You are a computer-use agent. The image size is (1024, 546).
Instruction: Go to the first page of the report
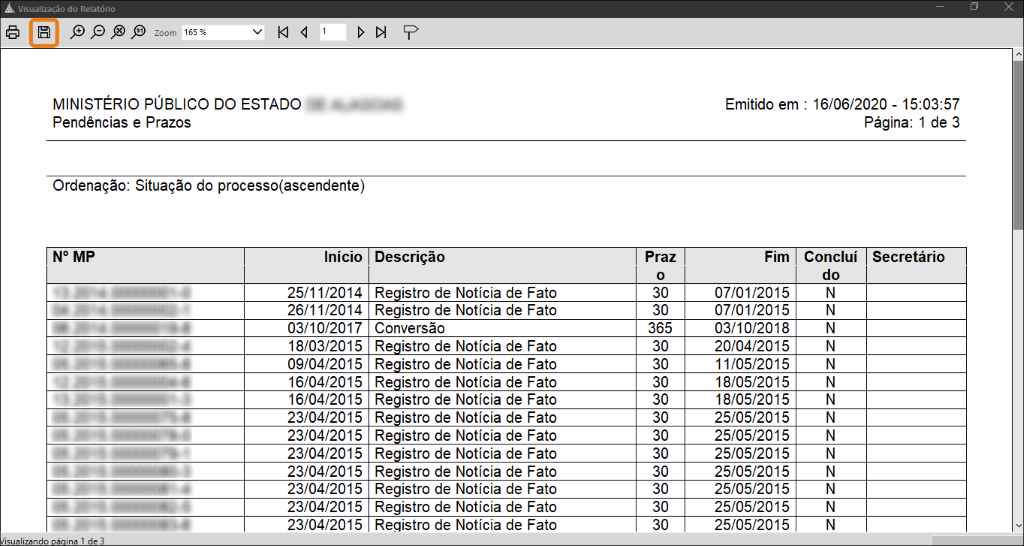(x=283, y=32)
